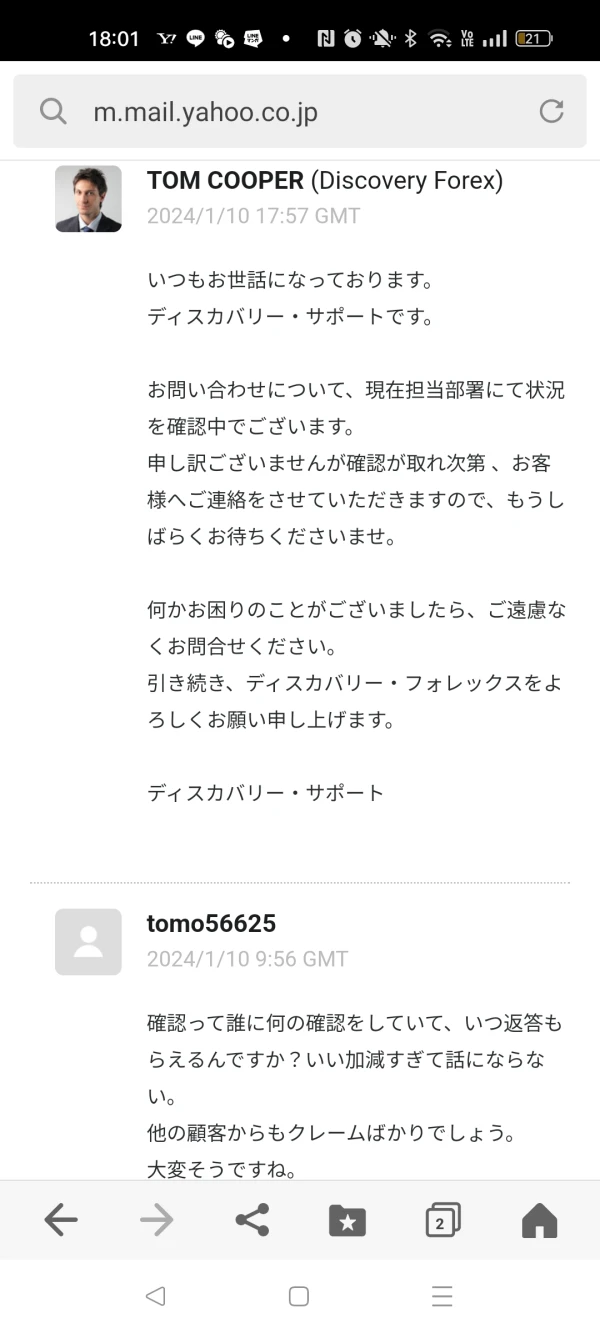The image size is (600, 1333).
Task: Select sender name TOM COOPER (Discovery Forex)
Action: click(x=325, y=181)
